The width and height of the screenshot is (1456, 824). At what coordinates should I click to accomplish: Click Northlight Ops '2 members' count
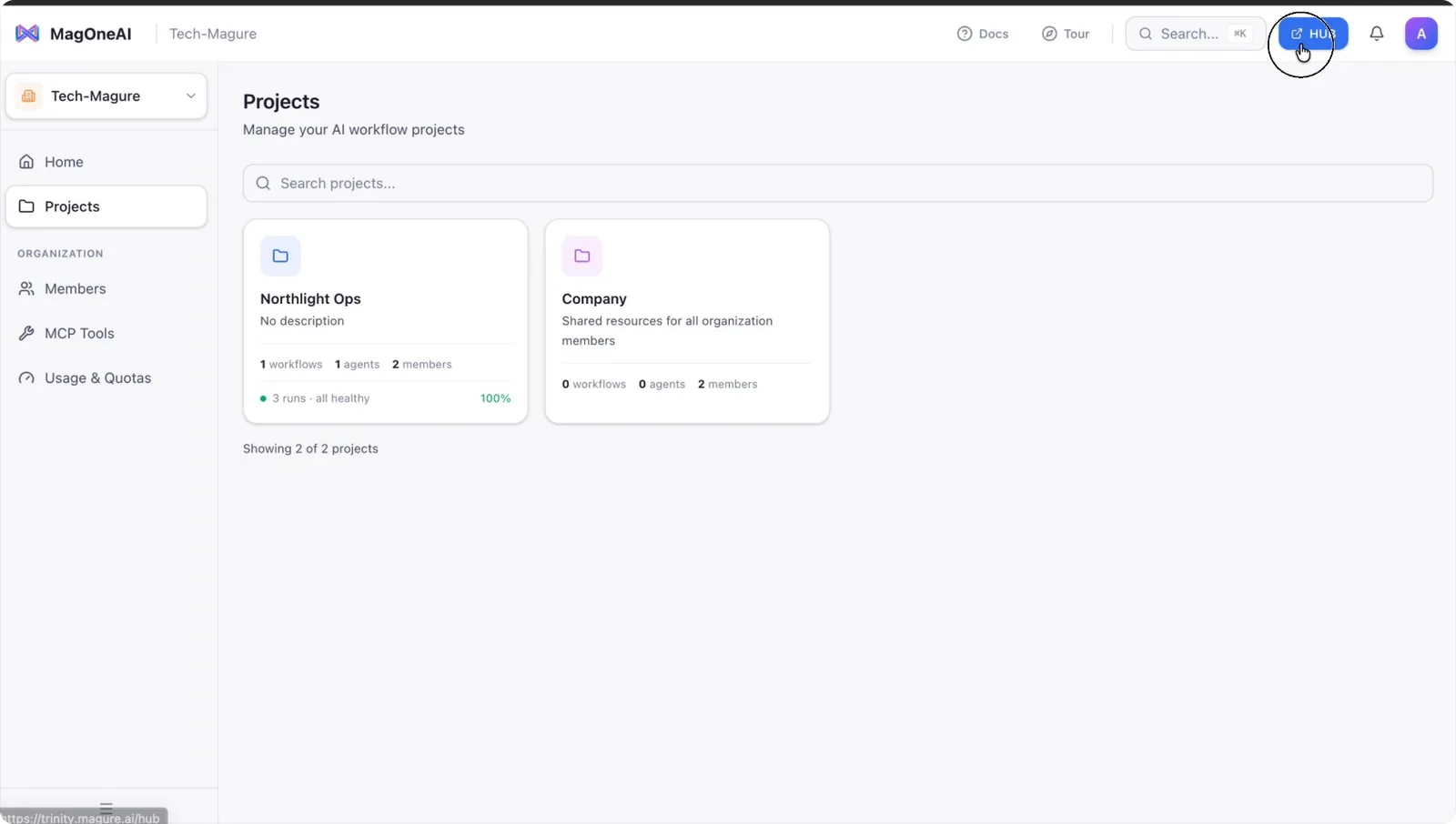point(422,364)
